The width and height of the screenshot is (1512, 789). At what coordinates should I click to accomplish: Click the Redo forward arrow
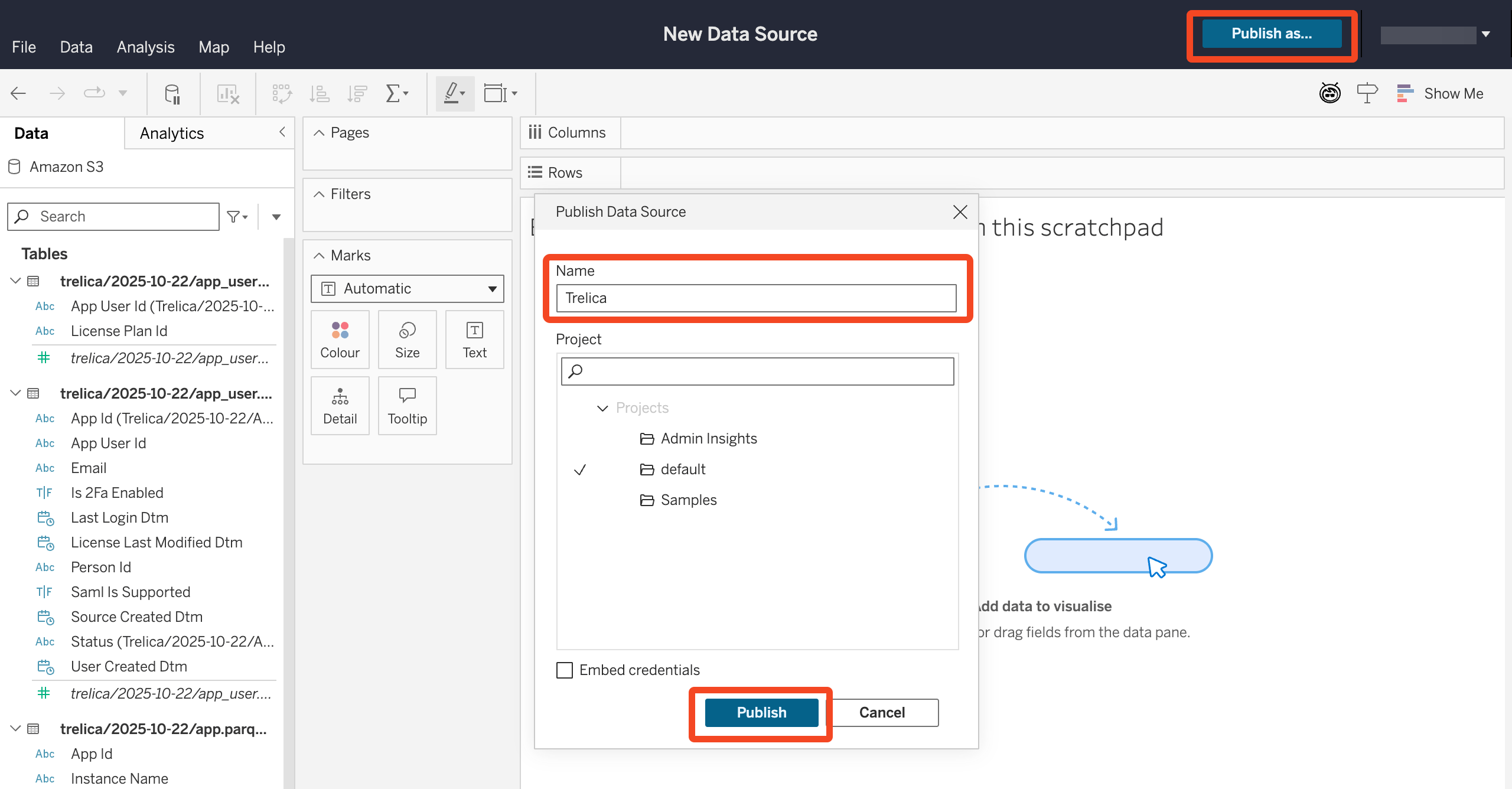[x=57, y=93]
